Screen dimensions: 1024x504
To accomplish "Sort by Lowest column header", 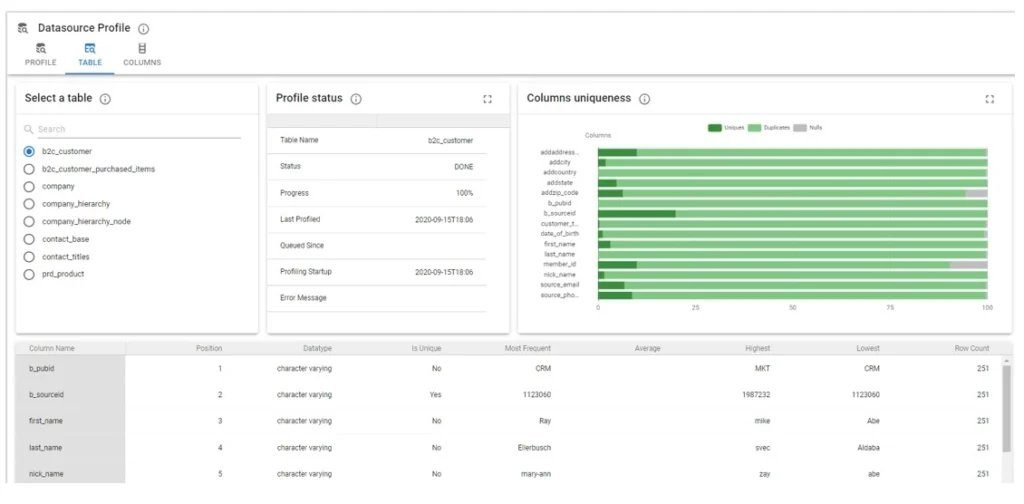I will point(868,349).
